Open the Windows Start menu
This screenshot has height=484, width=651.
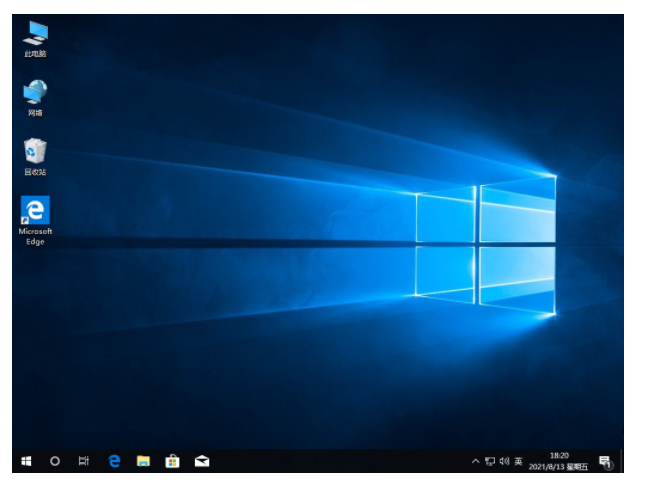point(26,461)
